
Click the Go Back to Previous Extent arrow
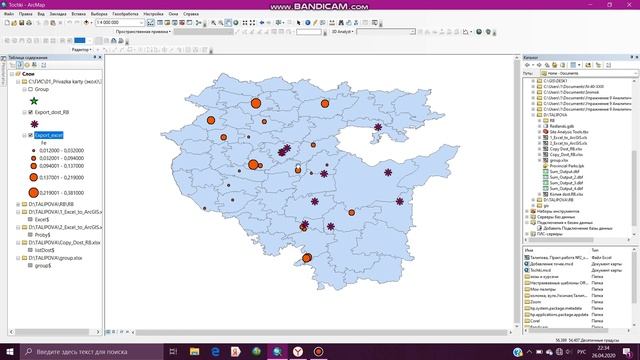point(262,23)
